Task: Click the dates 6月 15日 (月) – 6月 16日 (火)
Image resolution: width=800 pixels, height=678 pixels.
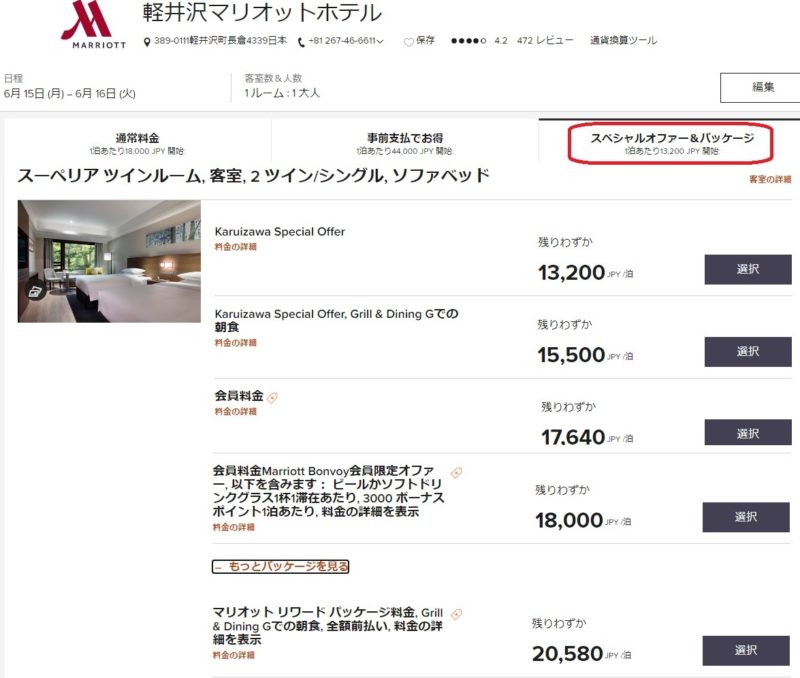Action: click(x=69, y=94)
